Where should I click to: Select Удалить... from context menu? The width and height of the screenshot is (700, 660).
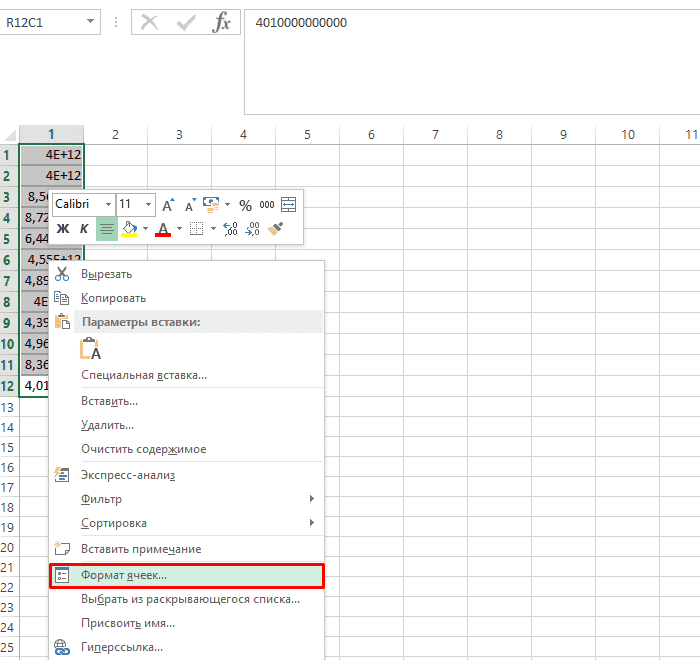(x=187, y=425)
